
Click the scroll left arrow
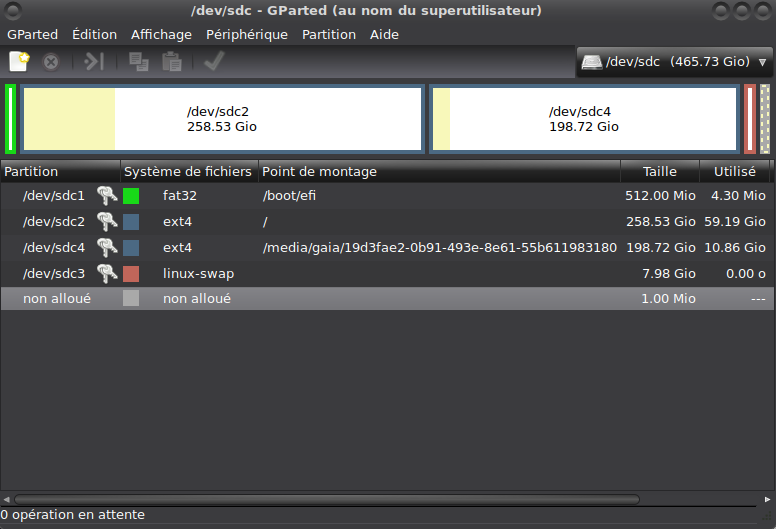tap(6, 499)
